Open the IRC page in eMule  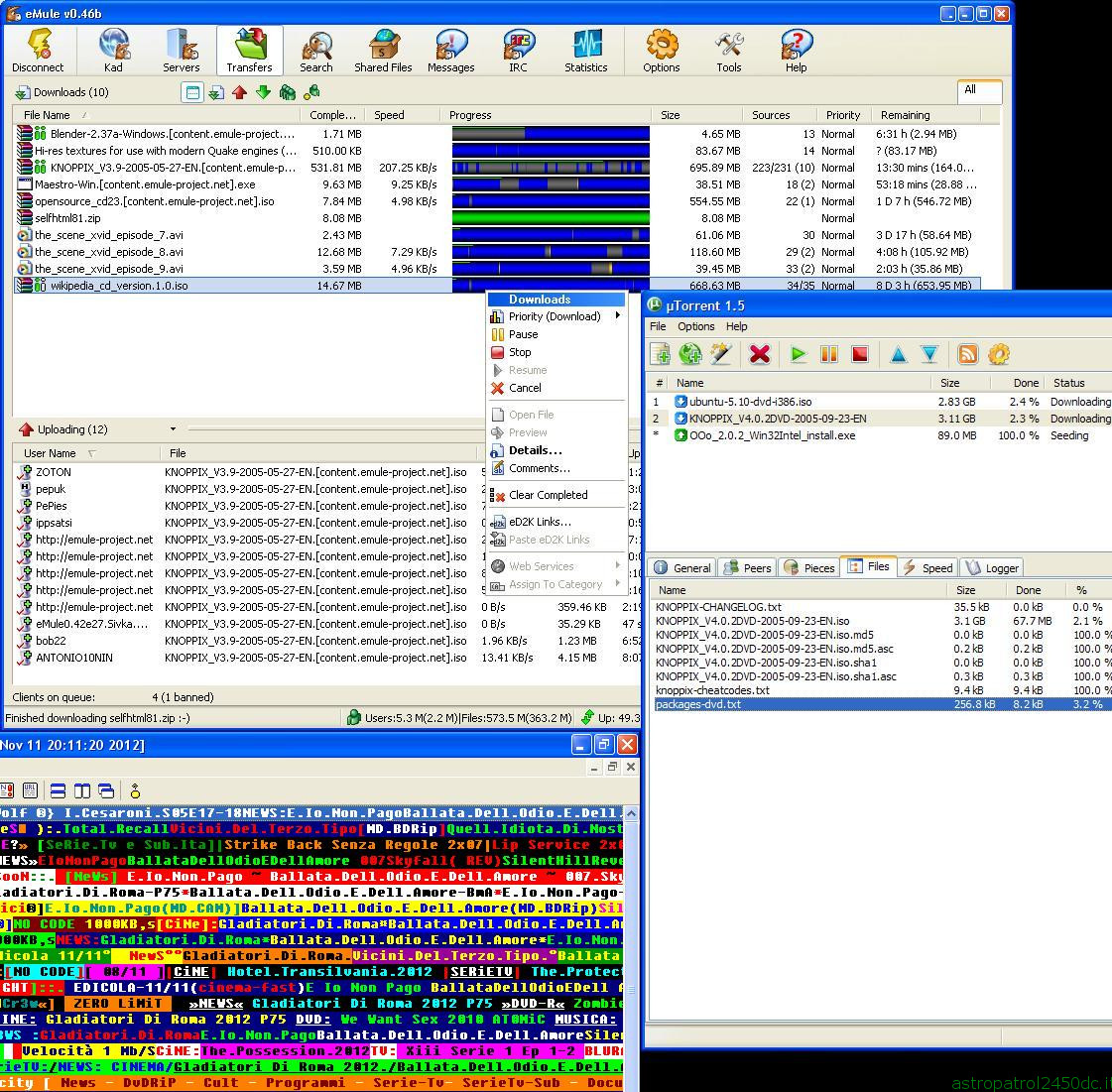click(x=519, y=51)
